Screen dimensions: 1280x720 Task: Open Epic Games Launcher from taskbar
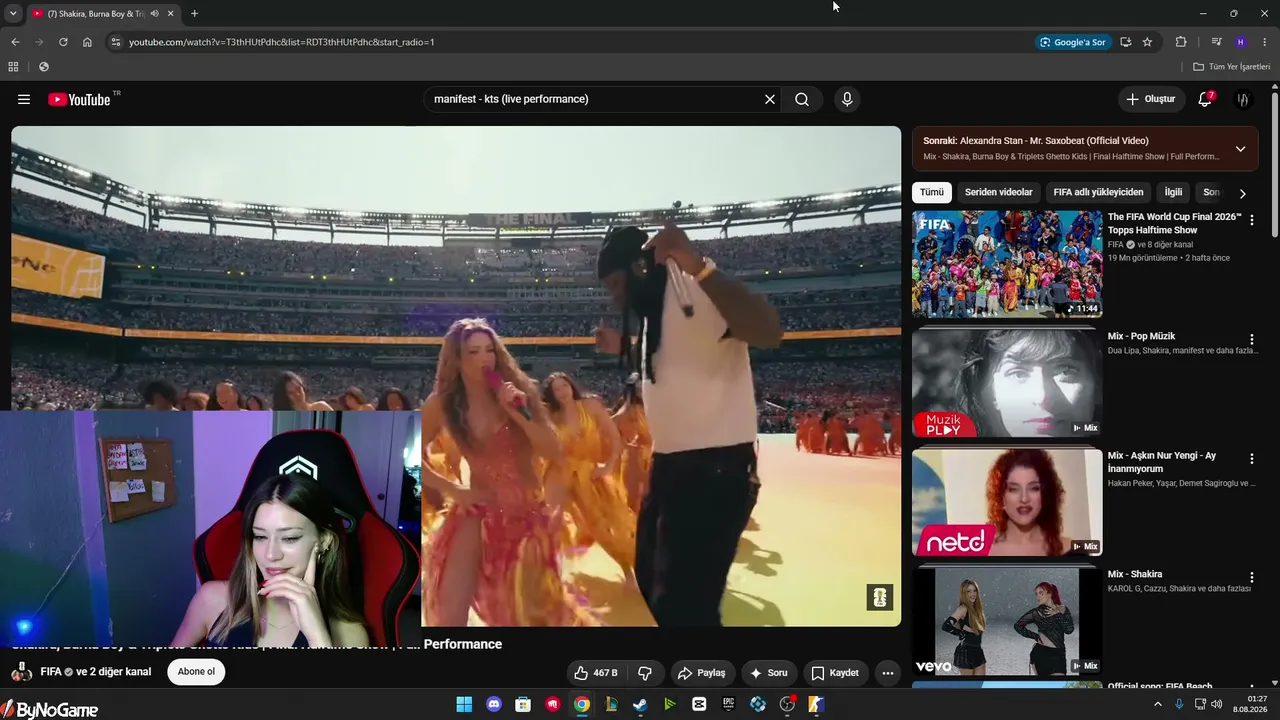pyautogui.click(x=728, y=704)
